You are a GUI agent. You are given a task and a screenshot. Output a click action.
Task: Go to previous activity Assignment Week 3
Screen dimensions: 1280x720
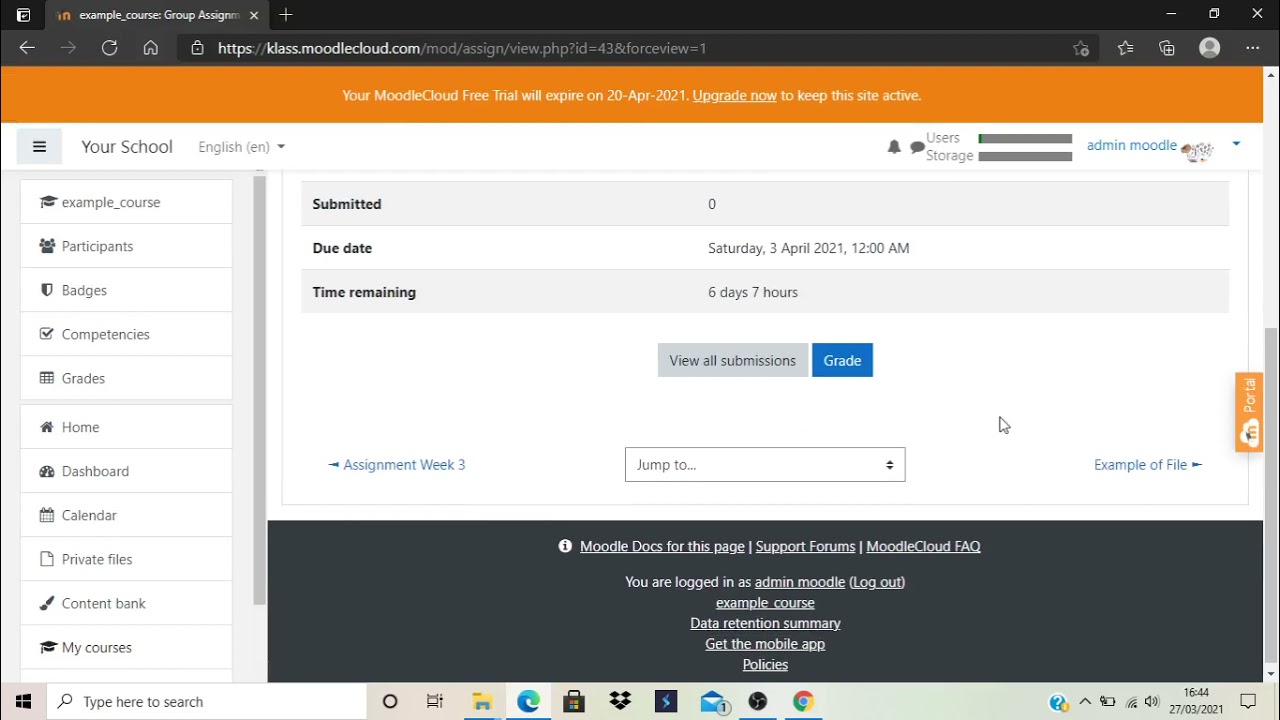[x=397, y=464]
